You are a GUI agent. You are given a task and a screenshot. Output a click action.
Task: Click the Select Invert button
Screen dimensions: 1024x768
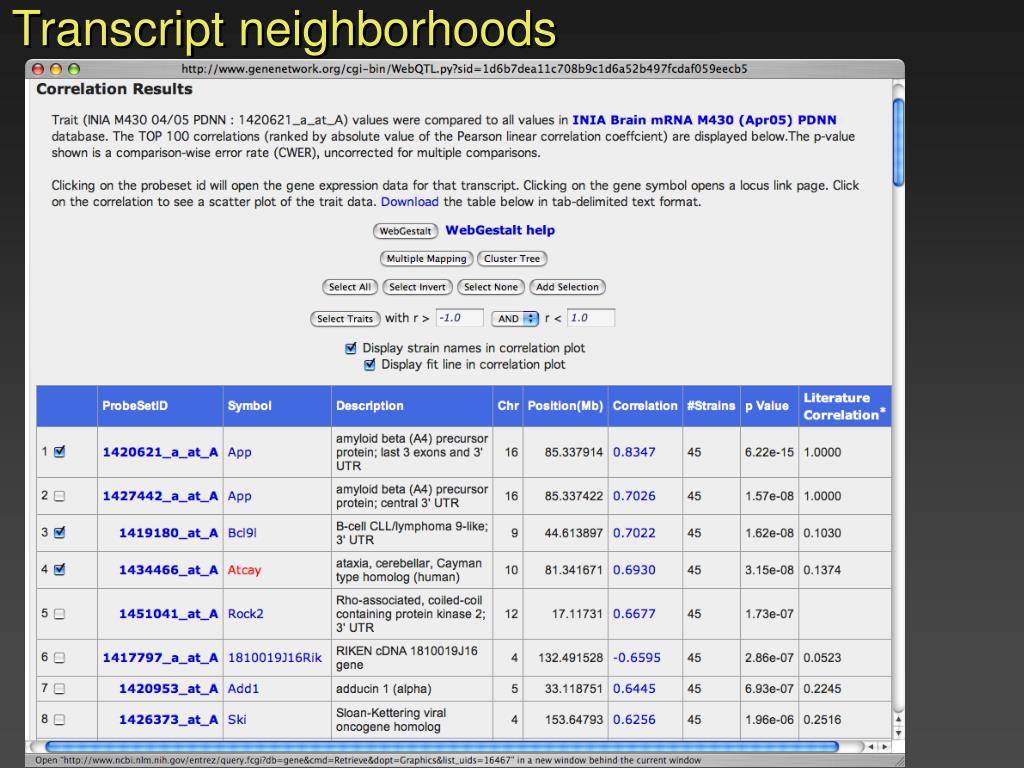pos(417,287)
